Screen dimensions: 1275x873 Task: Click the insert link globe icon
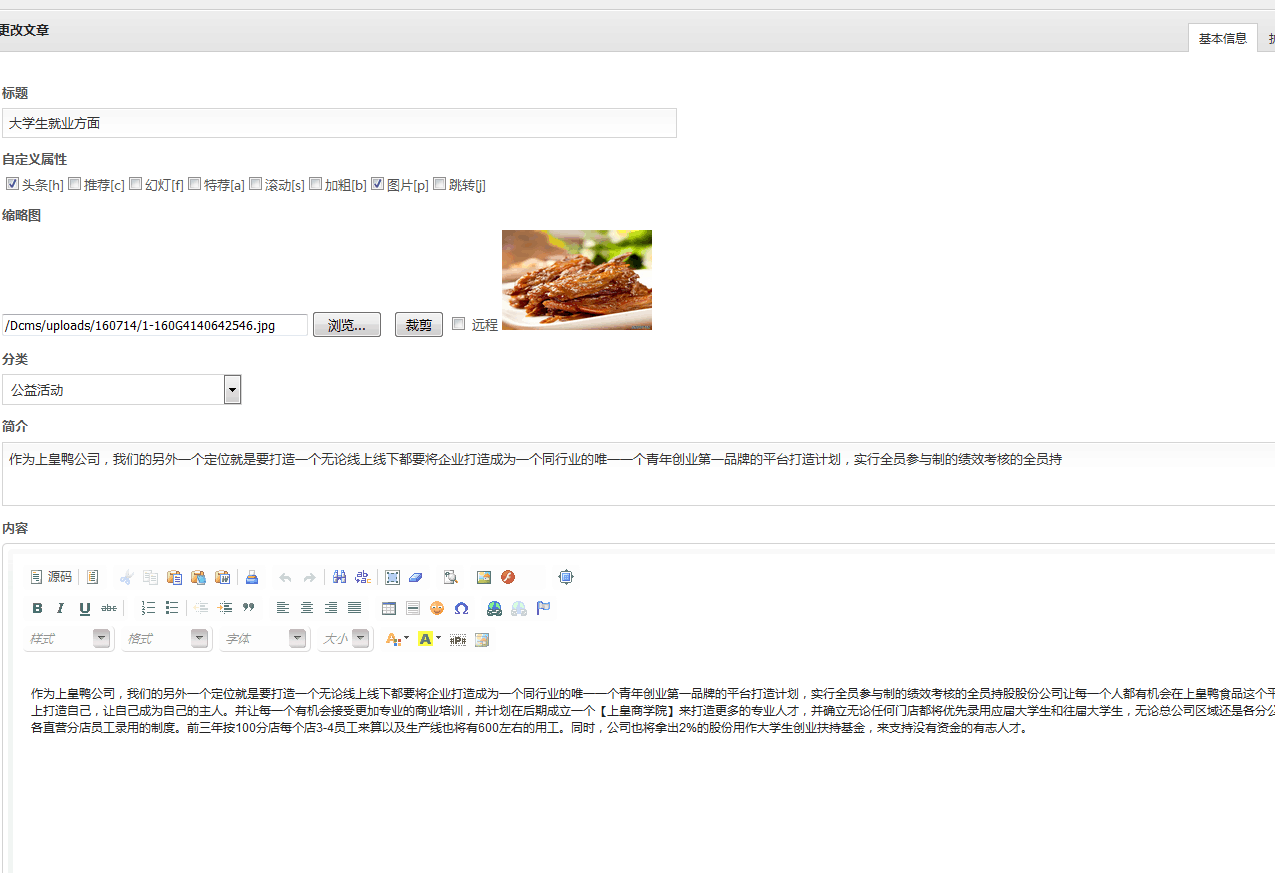coord(494,608)
